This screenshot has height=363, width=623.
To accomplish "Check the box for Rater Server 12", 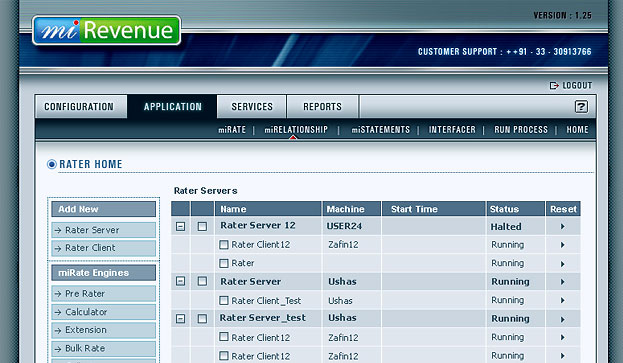I will (x=202, y=226).
